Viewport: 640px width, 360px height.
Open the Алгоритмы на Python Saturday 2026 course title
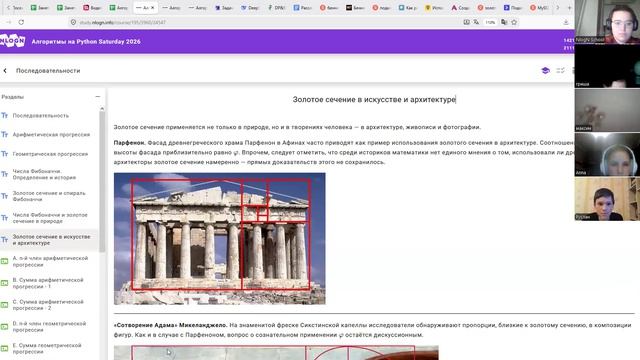tap(86, 42)
